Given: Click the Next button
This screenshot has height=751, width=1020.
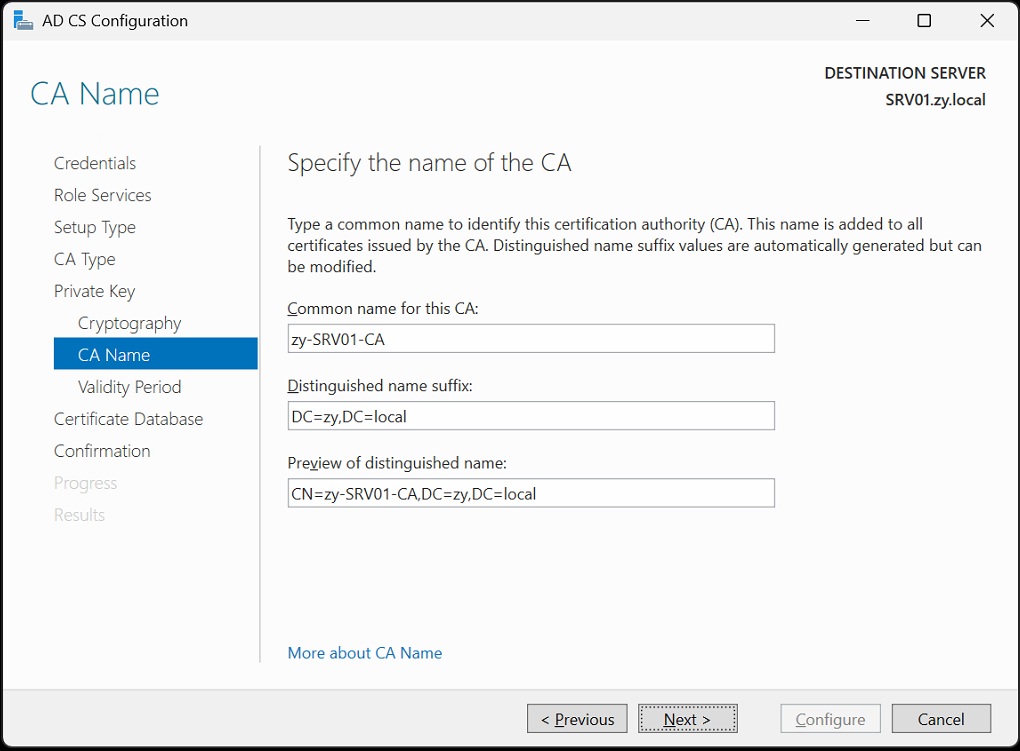Looking at the screenshot, I should 688,718.
